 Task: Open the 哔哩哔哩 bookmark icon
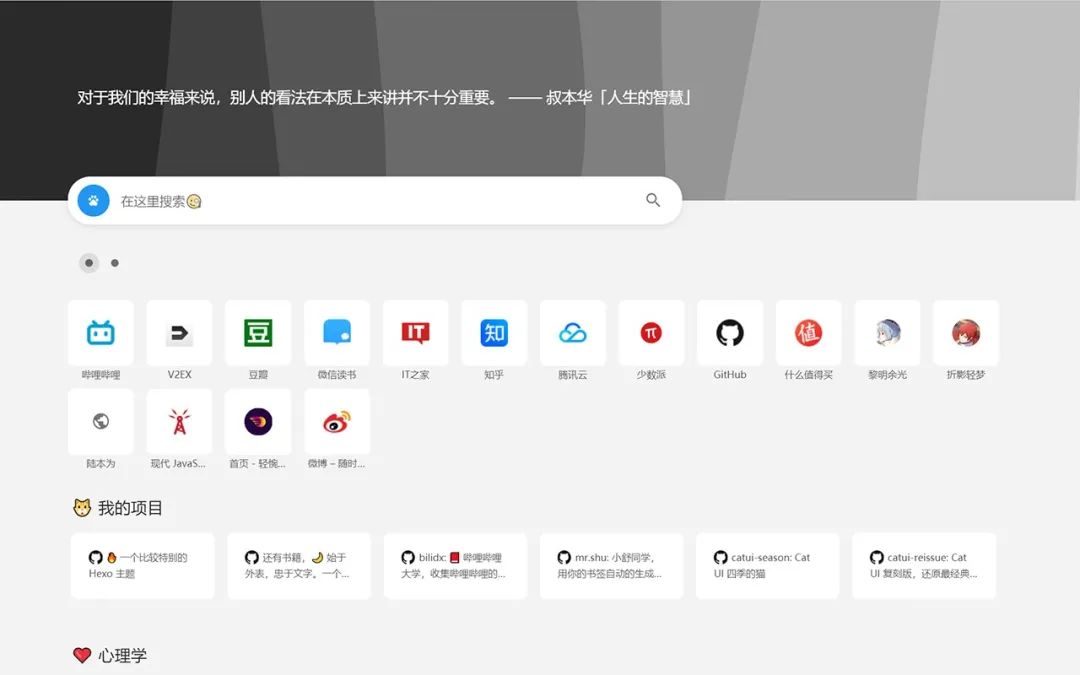click(x=101, y=333)
